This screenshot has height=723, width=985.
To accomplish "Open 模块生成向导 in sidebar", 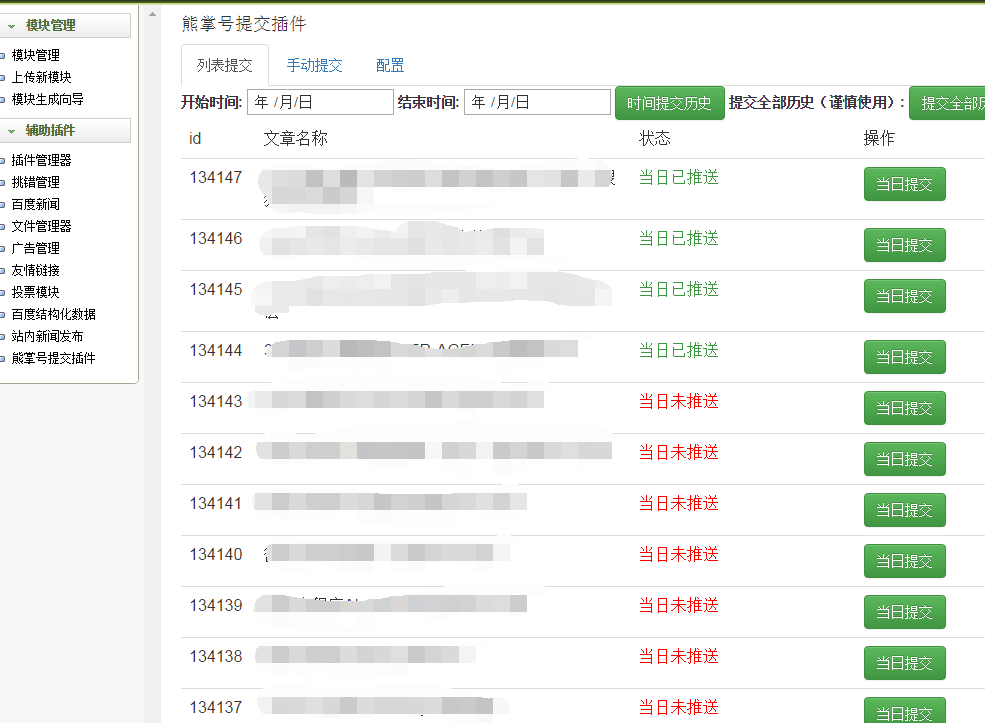I will pos(47,99).
